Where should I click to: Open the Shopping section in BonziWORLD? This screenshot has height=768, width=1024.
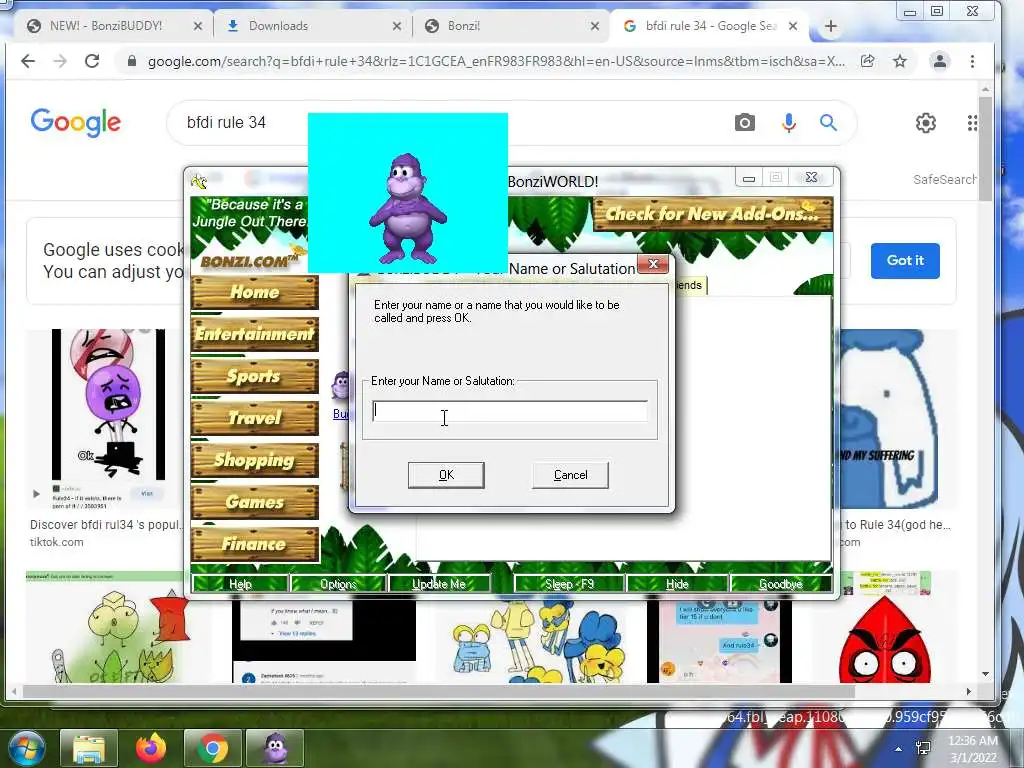coord(255,460)
